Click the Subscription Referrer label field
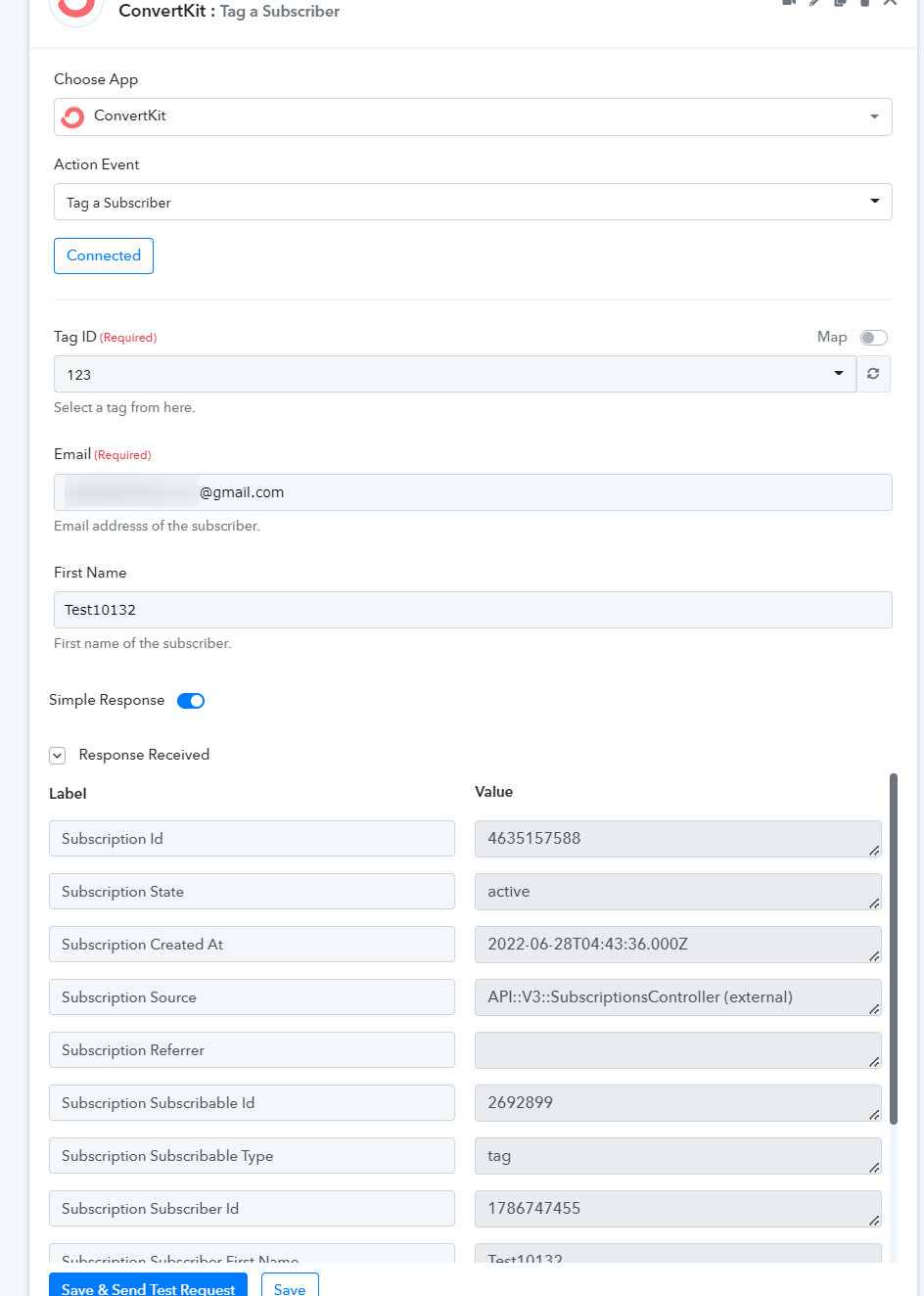 pos(252,1050)
